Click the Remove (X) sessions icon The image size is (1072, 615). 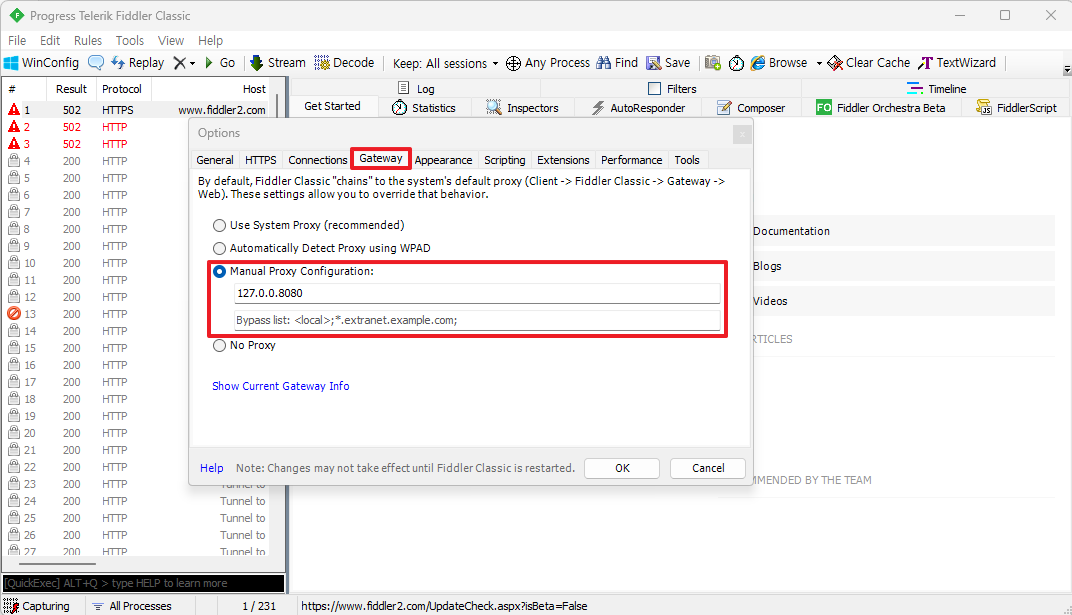coord(179,63)
